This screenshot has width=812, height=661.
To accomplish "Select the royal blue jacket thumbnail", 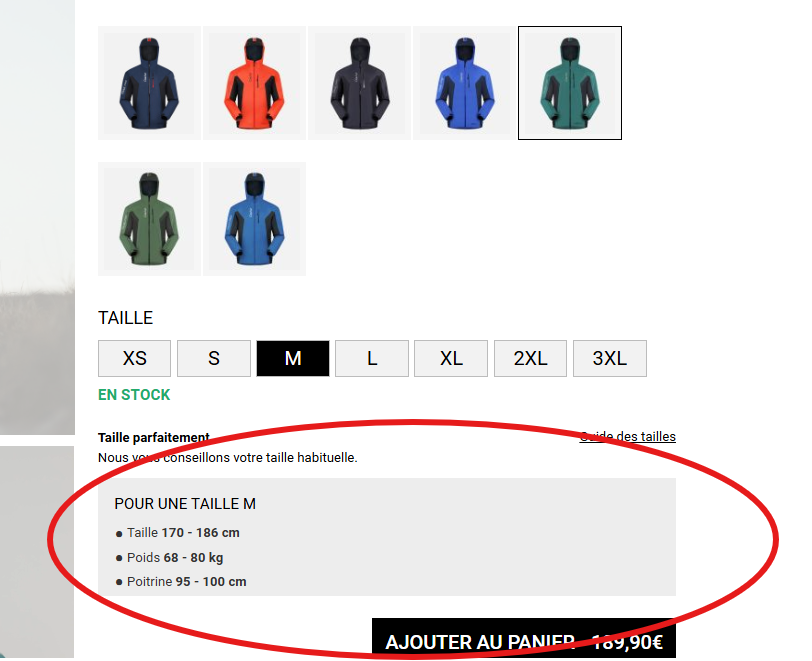I will coord(465,83).
